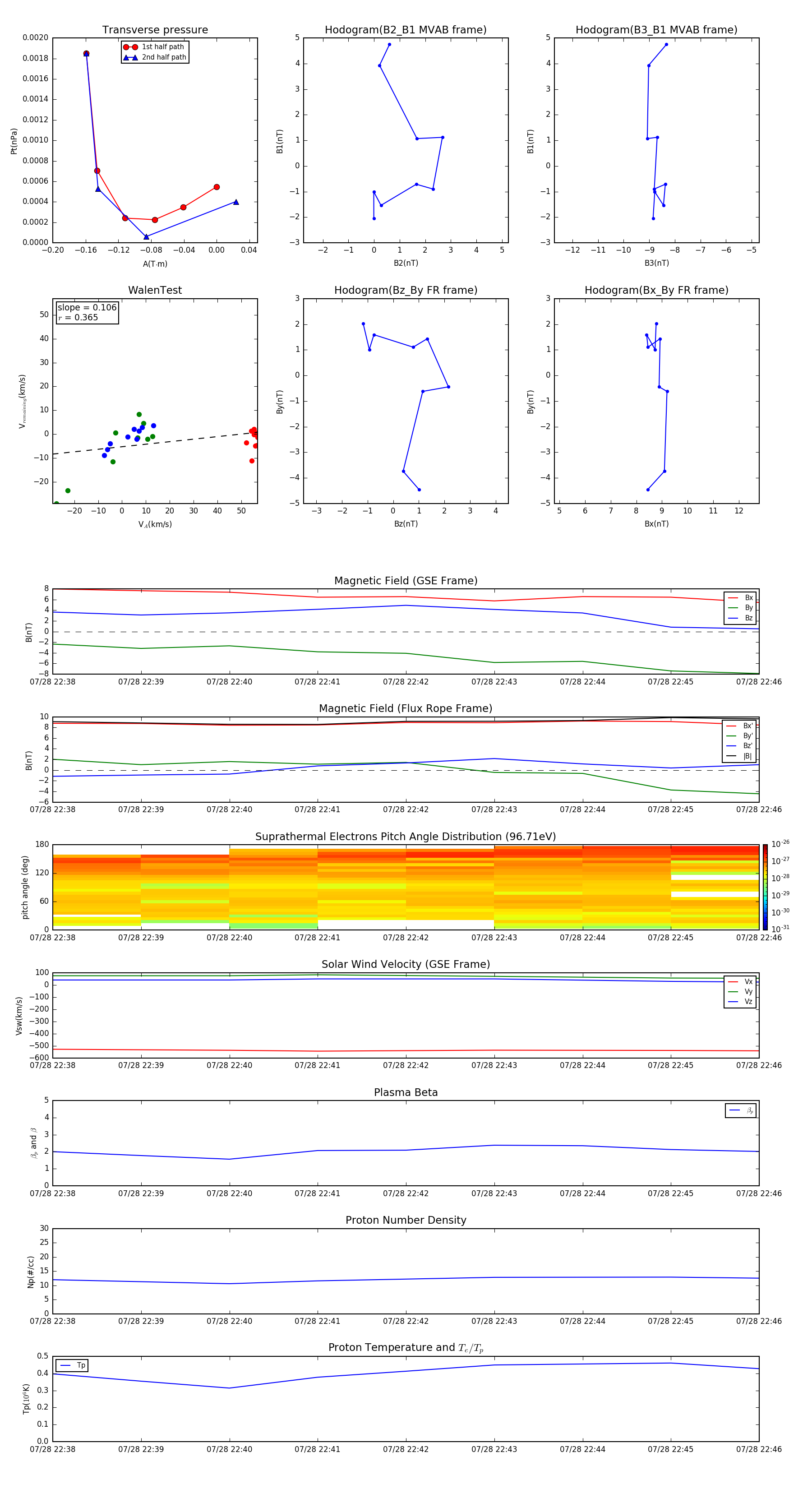Click the 'slope = 0.106' annotation text
This screenshot has height=1489, width=812.
pyautogui.click(x=87, y=308)
